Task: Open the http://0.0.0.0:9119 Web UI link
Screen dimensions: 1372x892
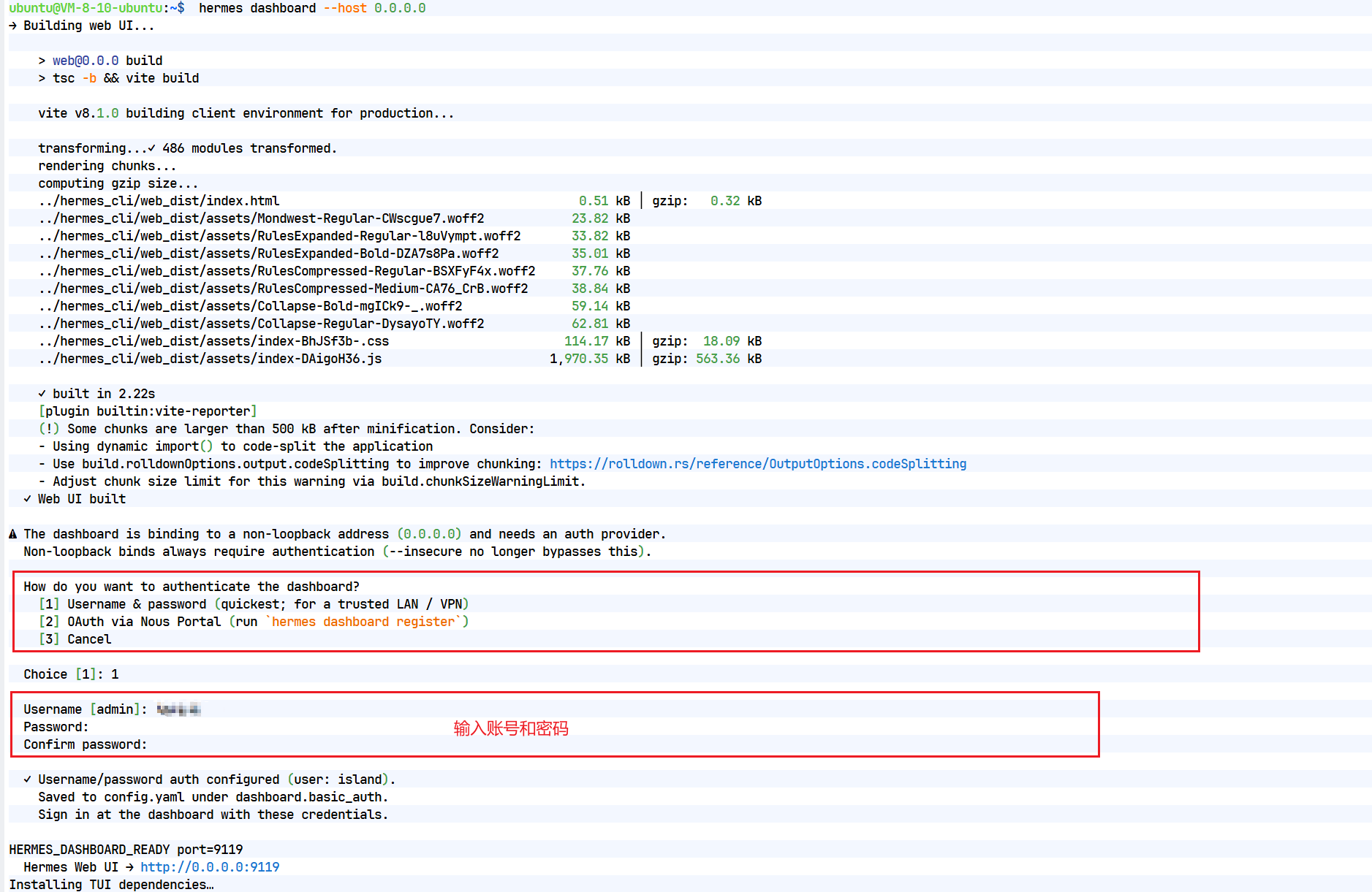Action: pyautogui.click(x=210, y=867)
